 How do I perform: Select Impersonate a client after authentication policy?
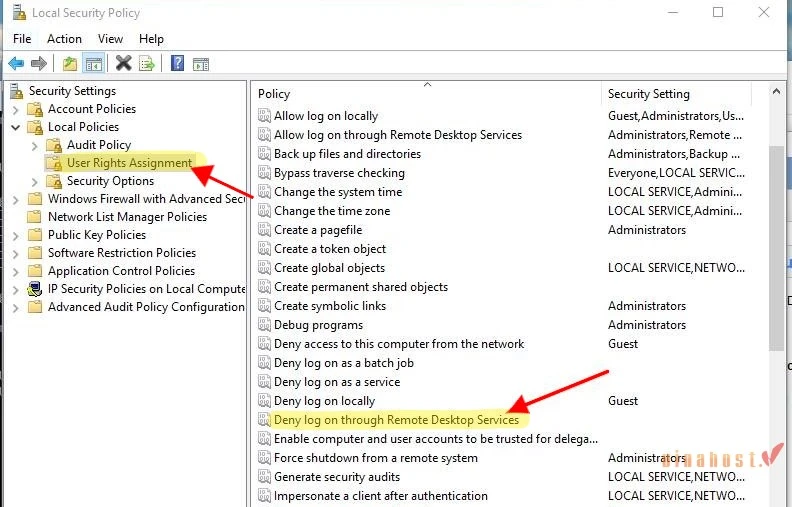click(381, 496)
